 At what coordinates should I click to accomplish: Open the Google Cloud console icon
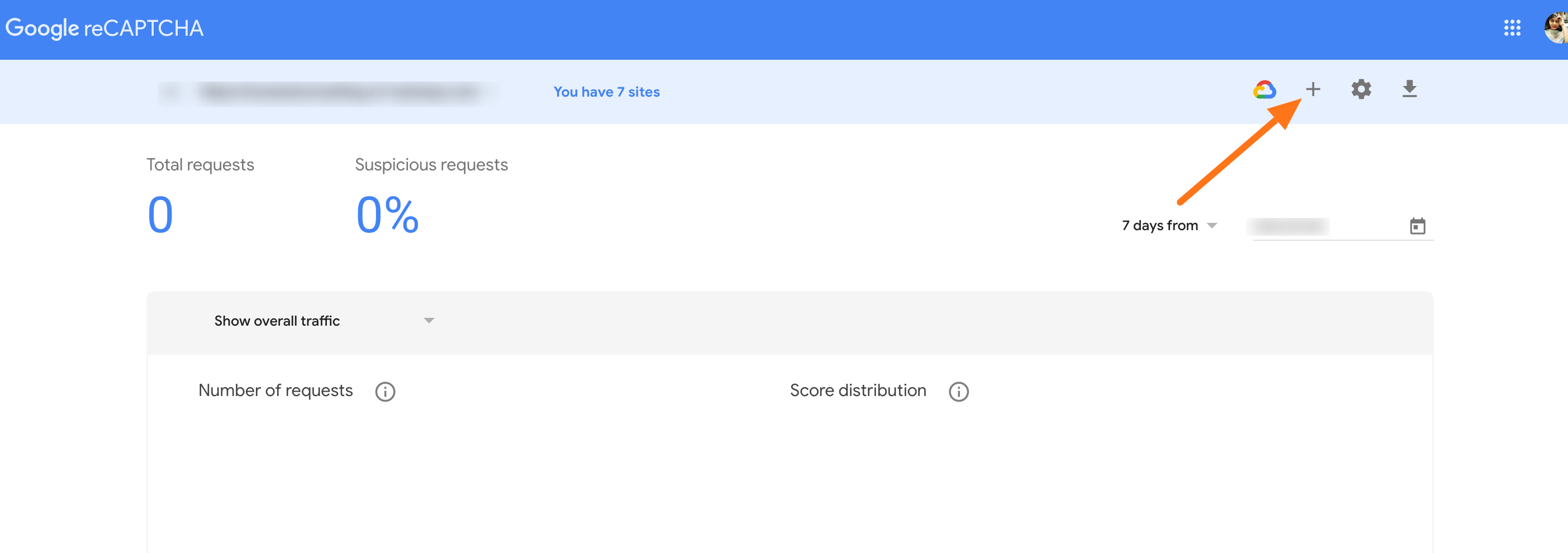(1264, 90)
